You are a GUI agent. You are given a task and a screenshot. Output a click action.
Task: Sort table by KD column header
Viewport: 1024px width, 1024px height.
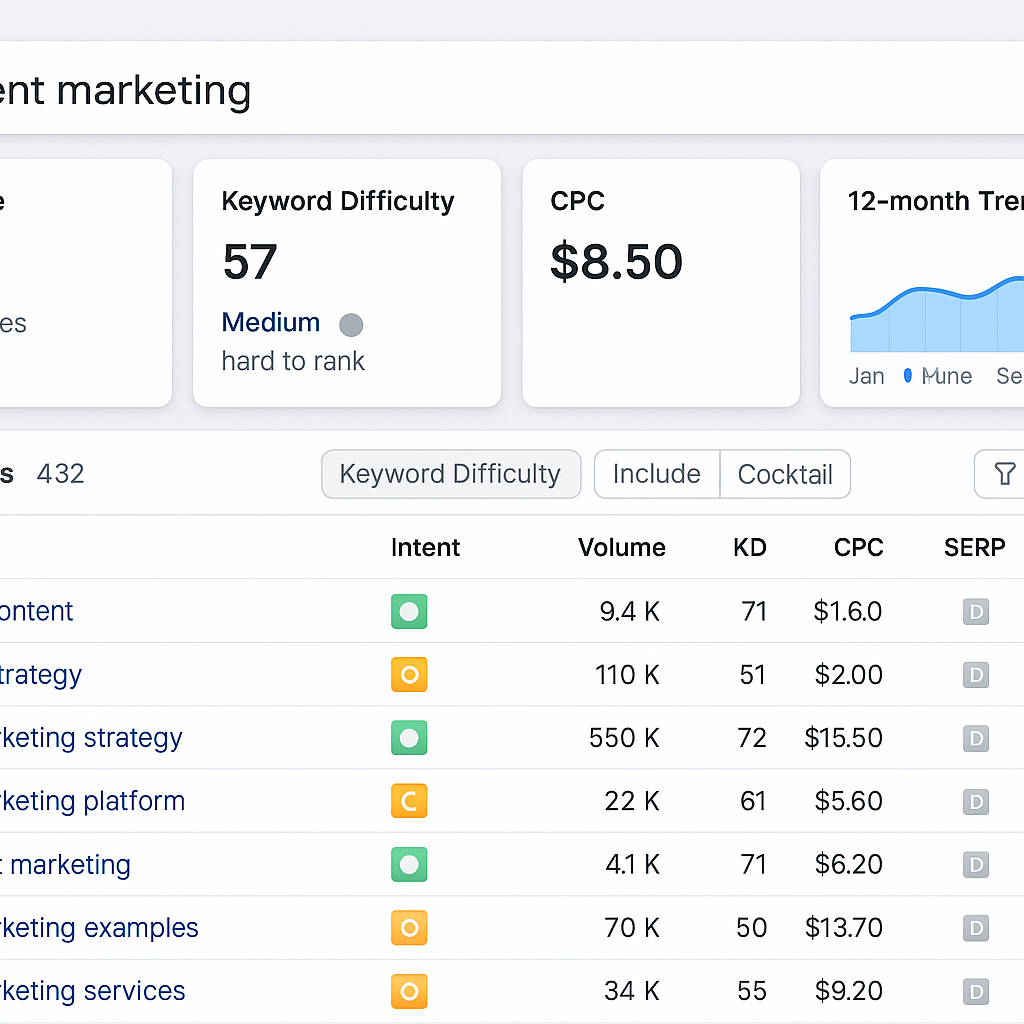tap(749, 548)
